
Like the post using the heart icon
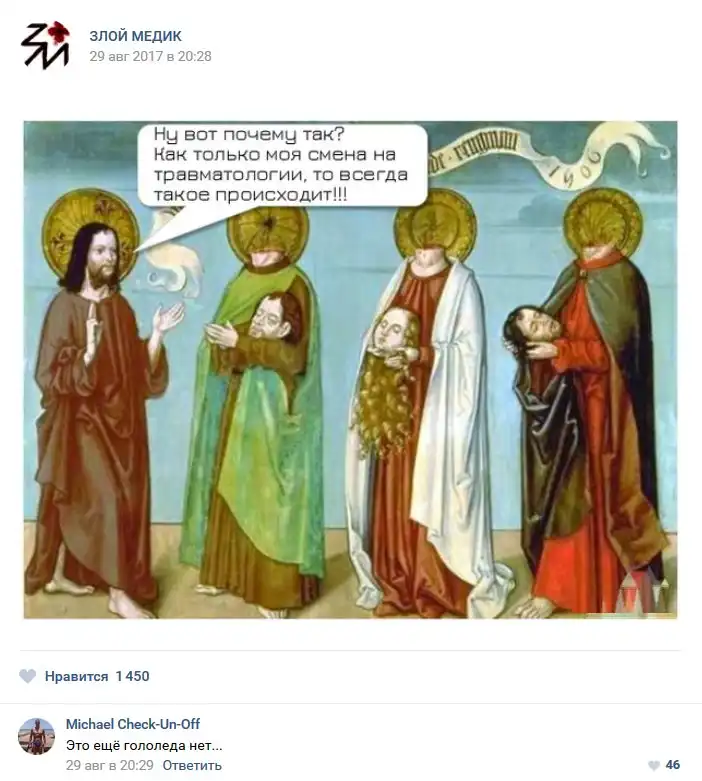tap(27, 676)
